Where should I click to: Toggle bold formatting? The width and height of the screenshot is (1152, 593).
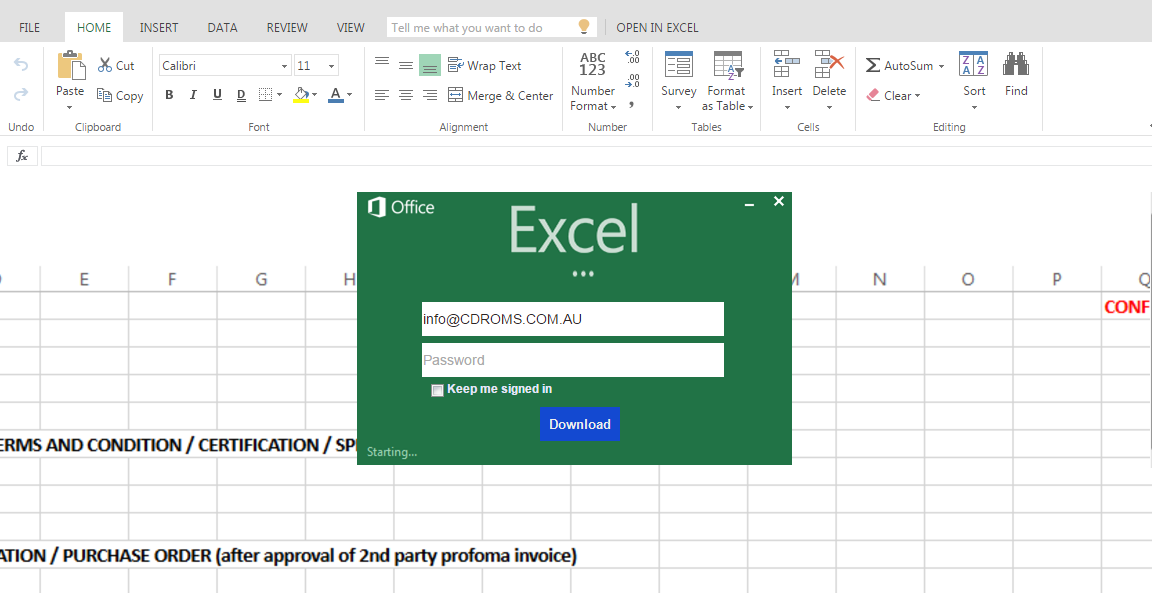point(169,95)
